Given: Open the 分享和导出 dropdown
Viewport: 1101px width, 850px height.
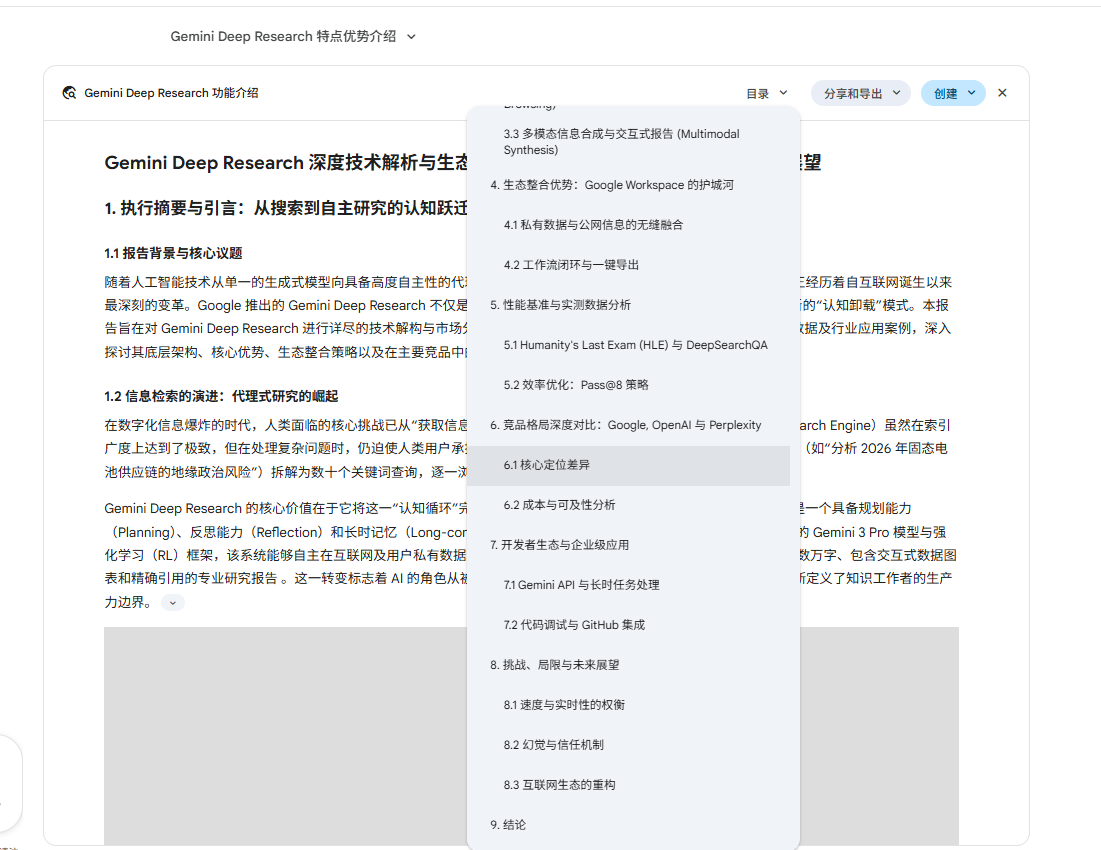Looking at the screenshot, I should (x=861, y=93).
